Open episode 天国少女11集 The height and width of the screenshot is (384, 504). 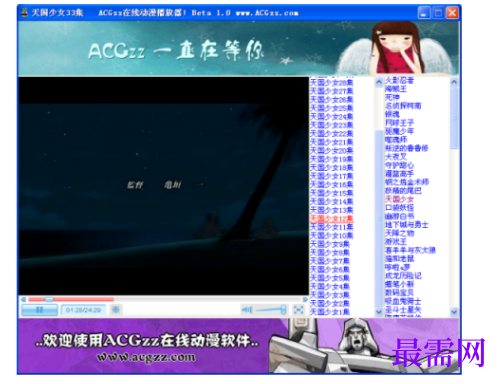332,227
